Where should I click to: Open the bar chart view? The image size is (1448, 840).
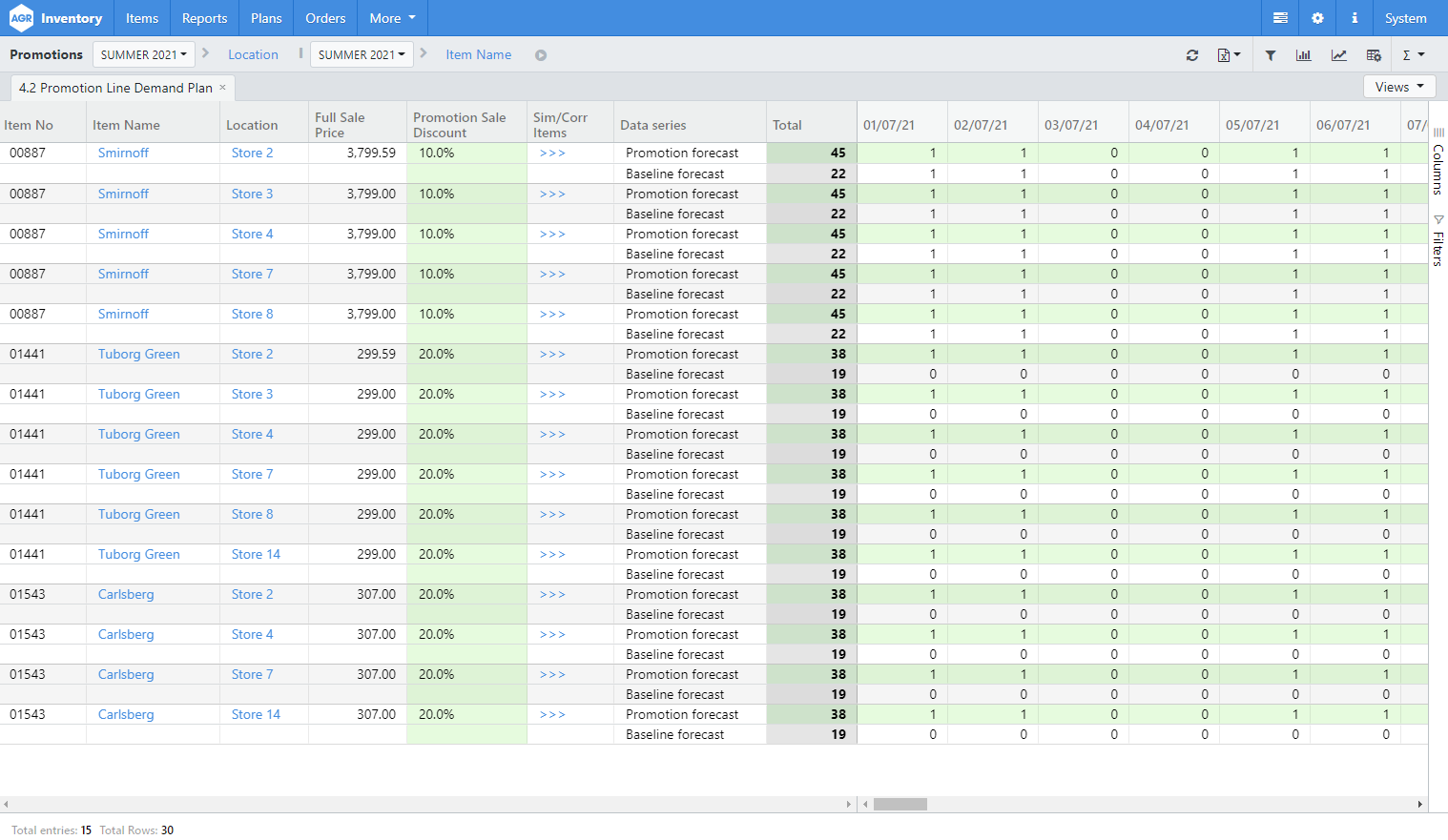tap(1303, 54)
